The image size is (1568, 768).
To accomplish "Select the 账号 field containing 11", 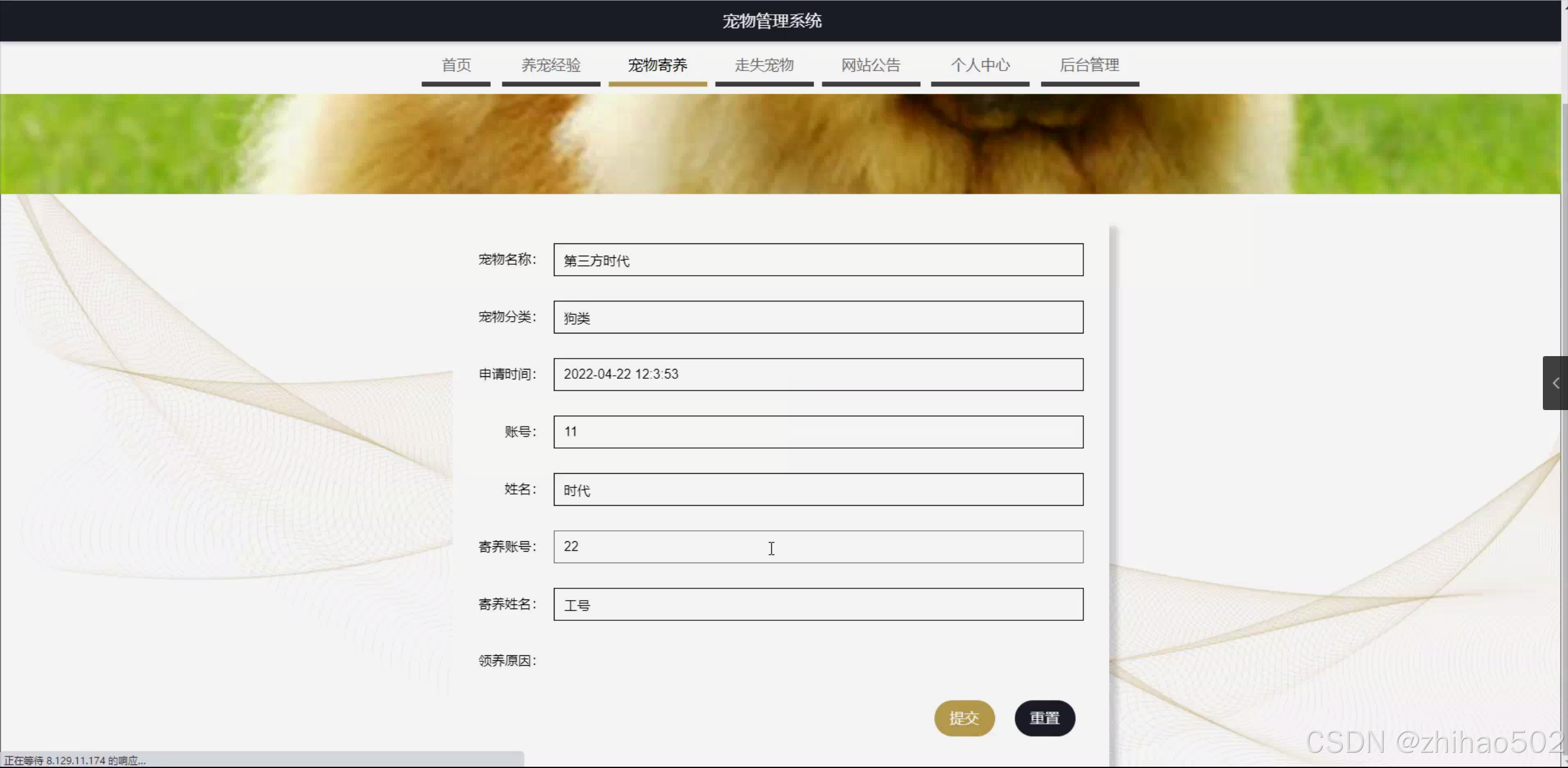I will (x=817, y=432).
